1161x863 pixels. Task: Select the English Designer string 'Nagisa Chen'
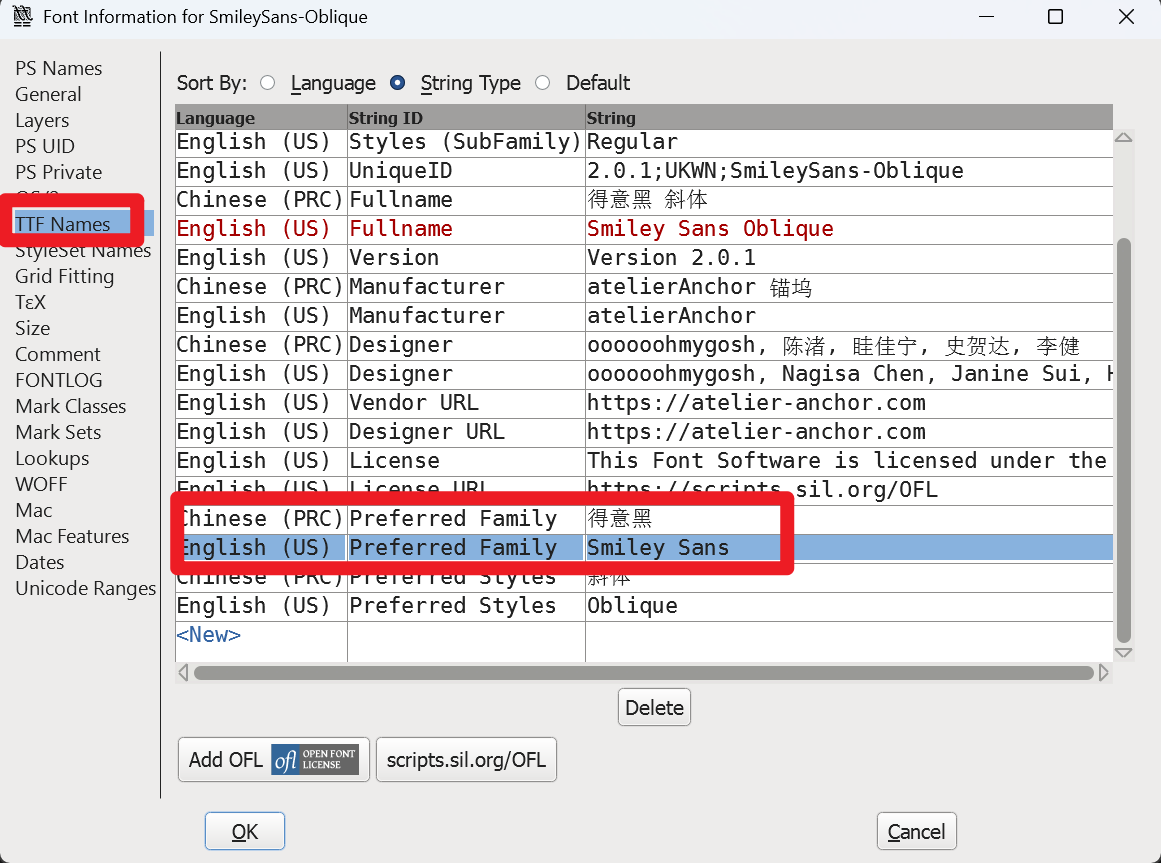tap(849, 374)
